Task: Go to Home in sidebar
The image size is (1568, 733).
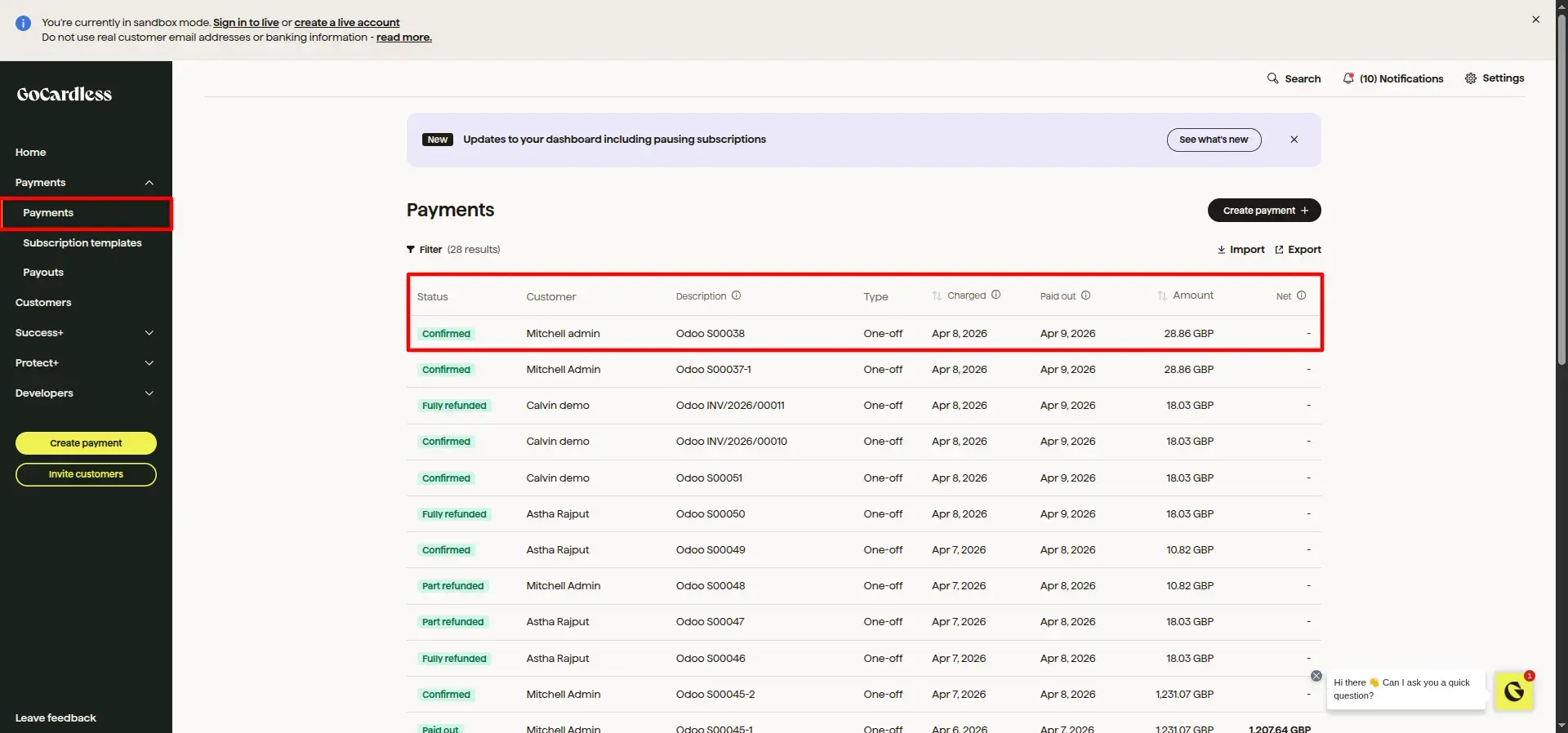Action: (31, 153)
